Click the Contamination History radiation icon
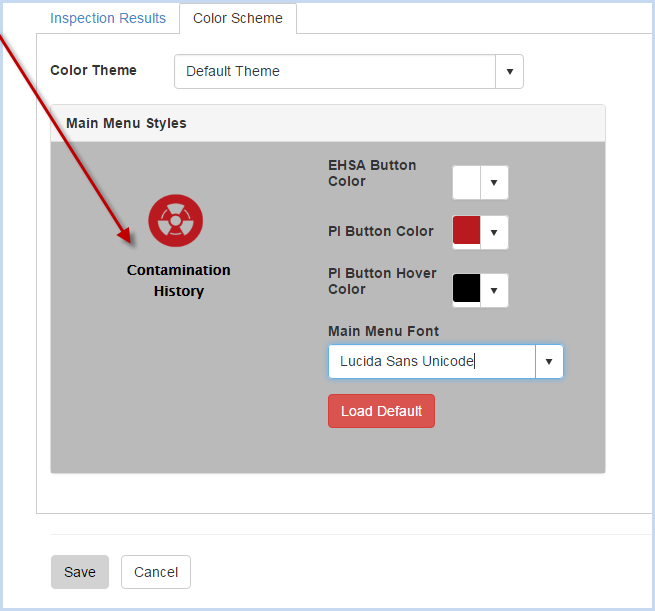The width and height of the screenshot is (655, 611). [175, 221]
